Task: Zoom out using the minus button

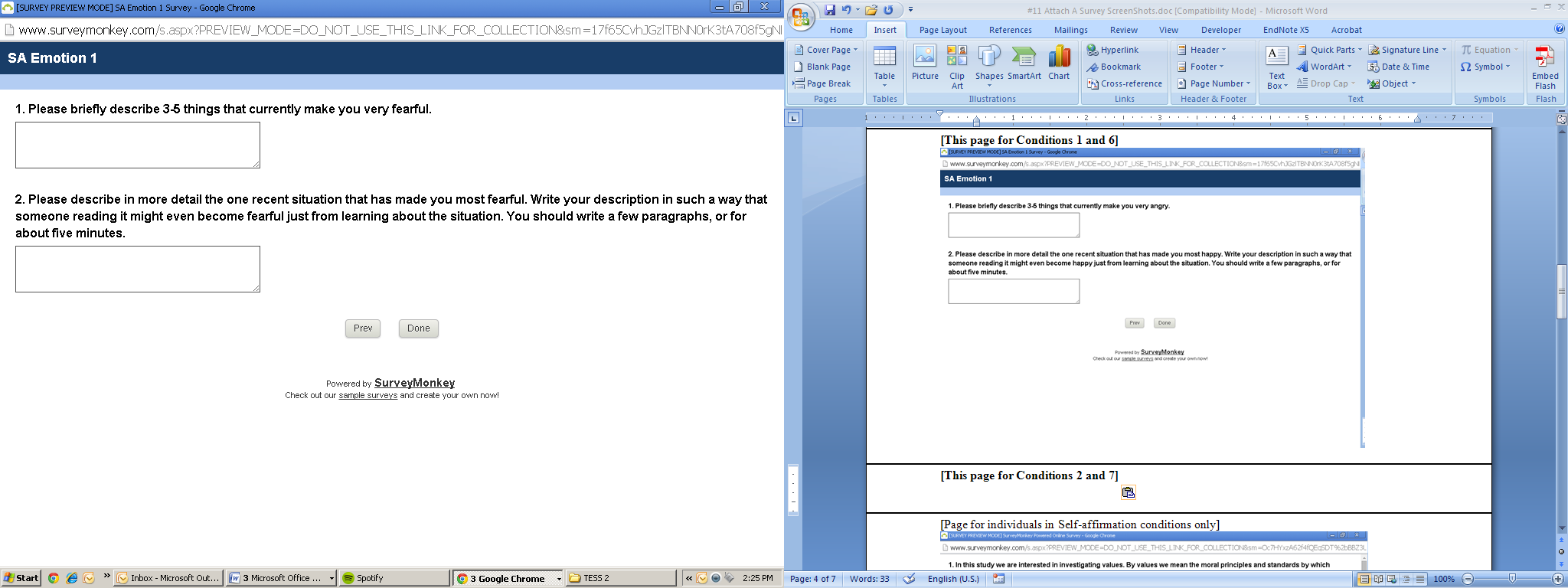Action: pyautogui.click(x=1468, y=579)
